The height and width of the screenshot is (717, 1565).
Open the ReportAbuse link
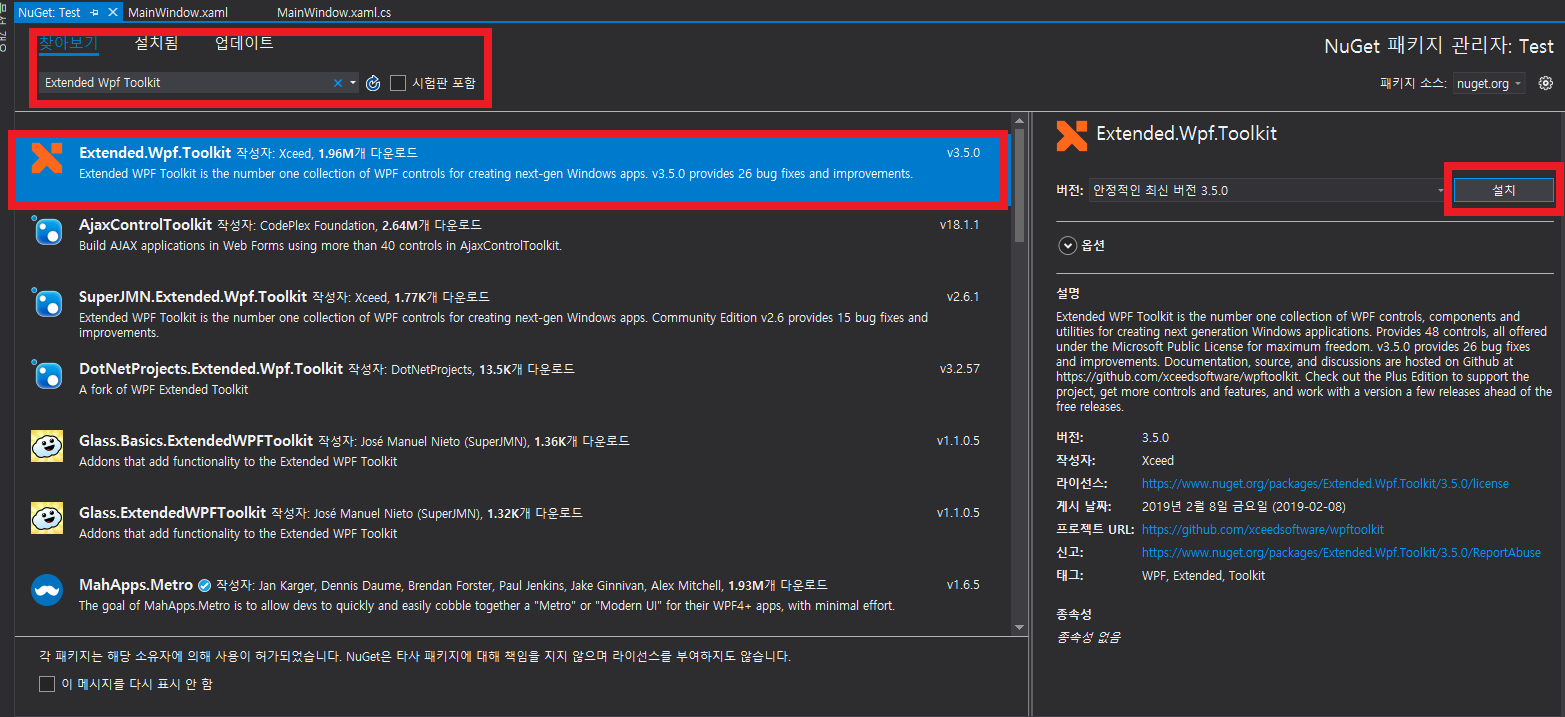pos(1341,553)
